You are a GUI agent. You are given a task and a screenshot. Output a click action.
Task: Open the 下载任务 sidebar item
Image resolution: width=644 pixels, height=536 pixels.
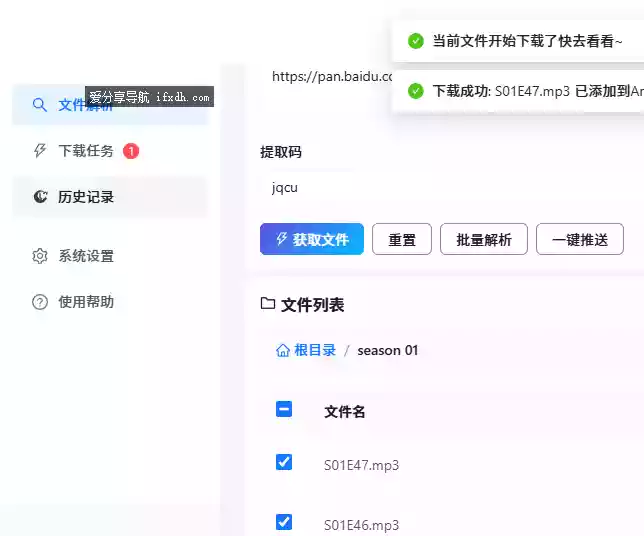(x=110, y=151)
